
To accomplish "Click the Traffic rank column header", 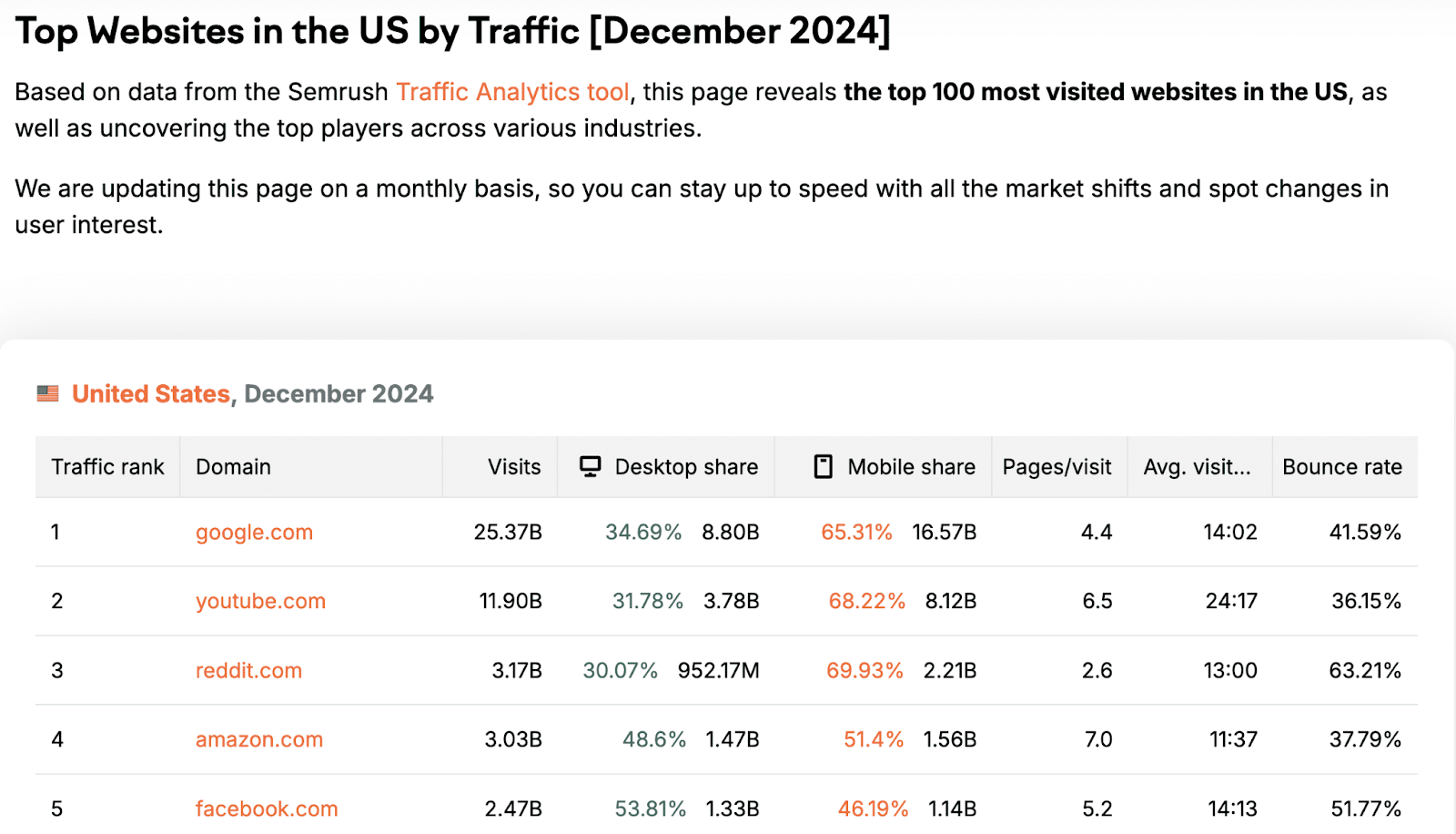I will click(x=107, y=467).
